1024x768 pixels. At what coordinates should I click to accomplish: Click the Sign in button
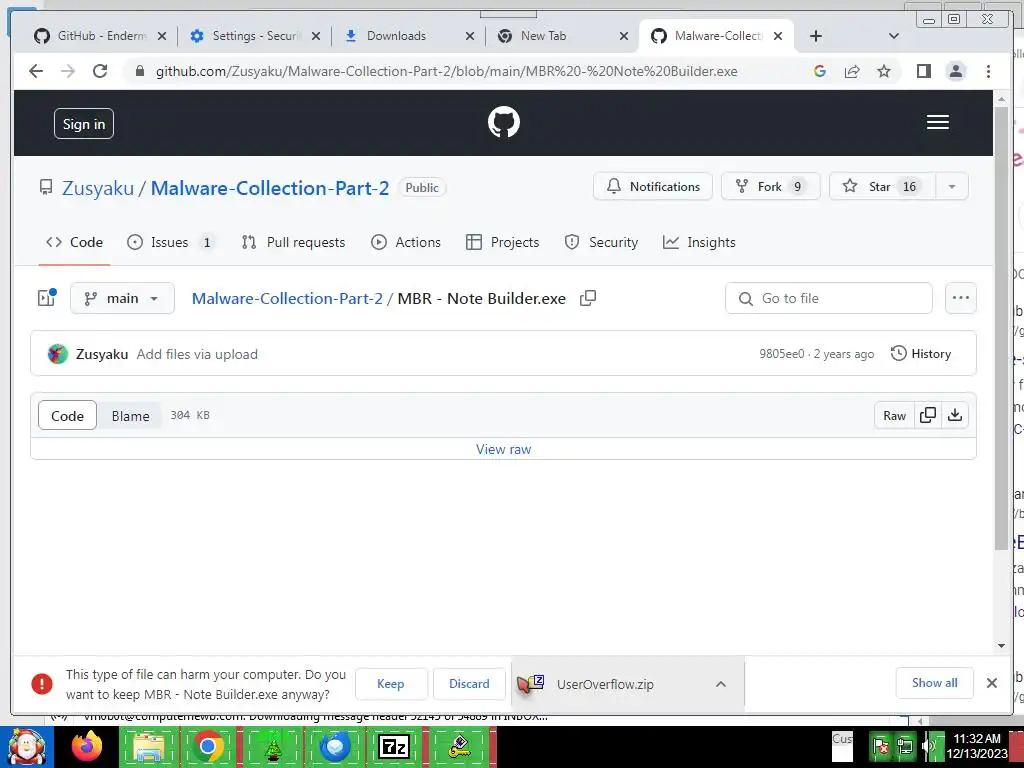click(x=84, y=123)
